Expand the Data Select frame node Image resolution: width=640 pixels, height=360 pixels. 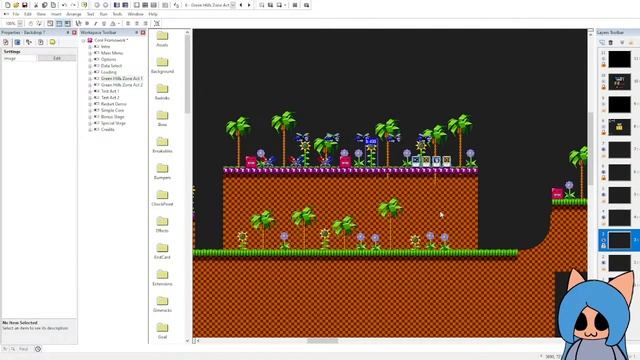tap(90, 66)
